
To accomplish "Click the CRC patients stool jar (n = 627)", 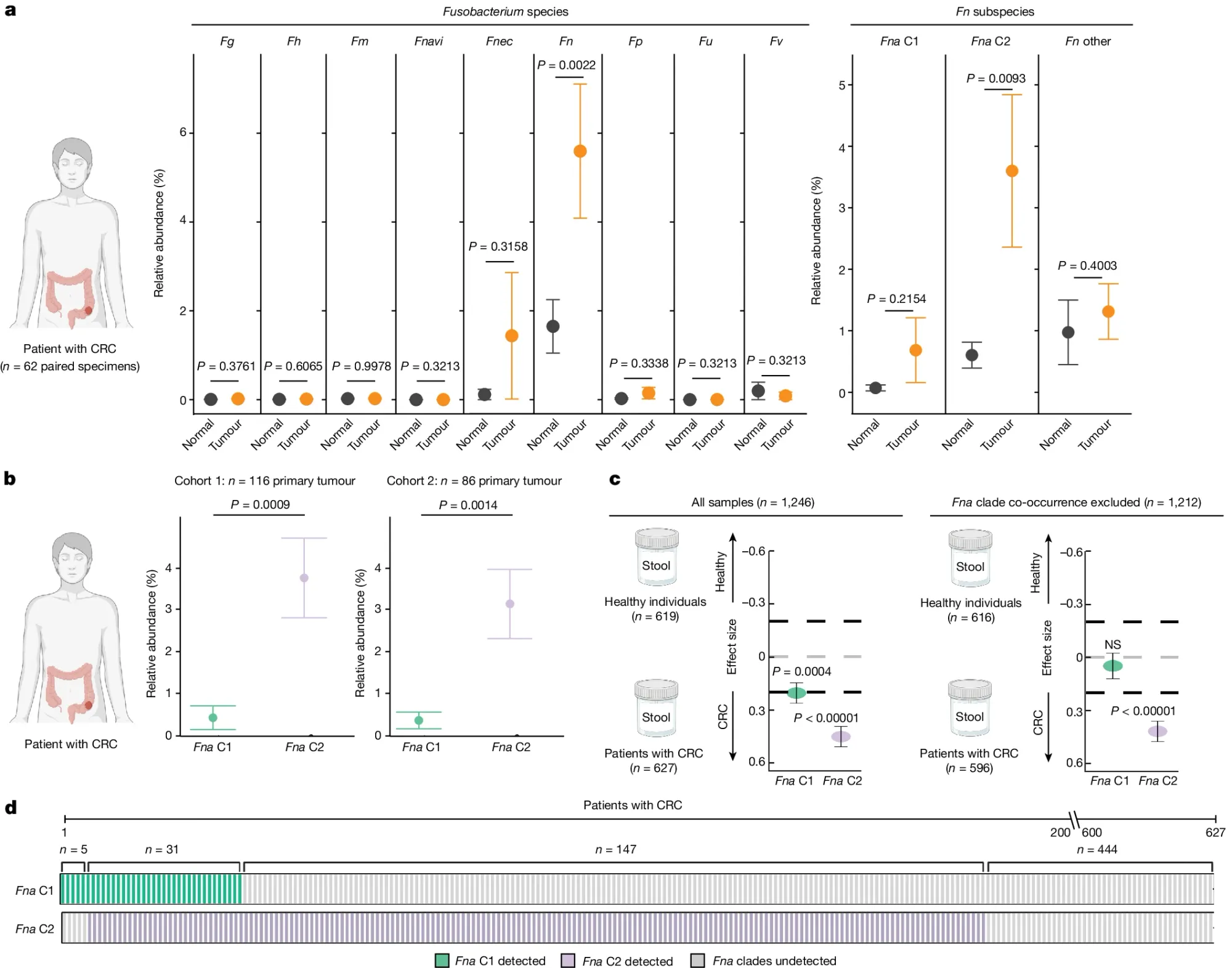I will (656, 709).
